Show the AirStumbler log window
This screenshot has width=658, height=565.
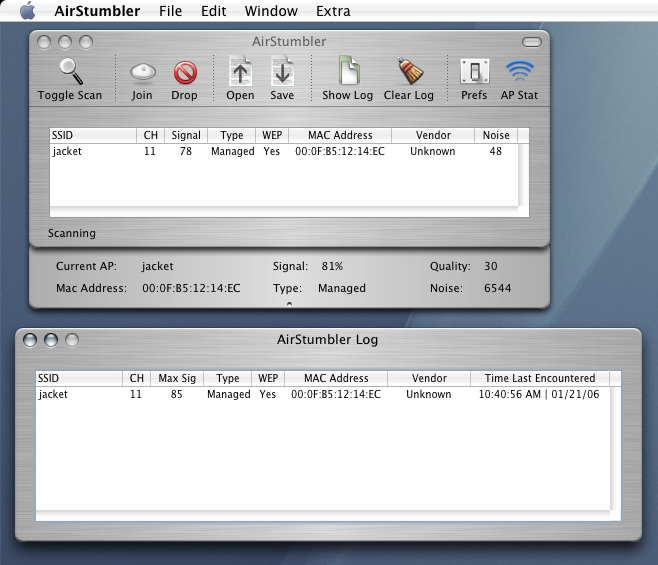click(x=347, y=73)
